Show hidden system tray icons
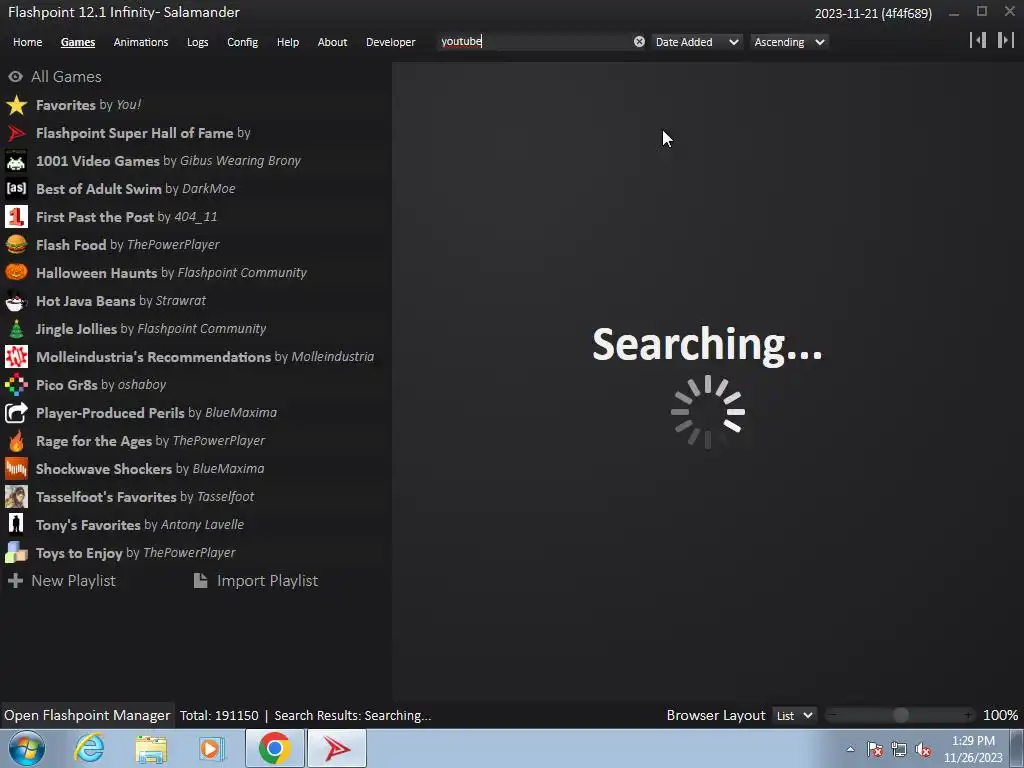The width and height of the screenshot is (1024, 768). (x=850, y=749)
